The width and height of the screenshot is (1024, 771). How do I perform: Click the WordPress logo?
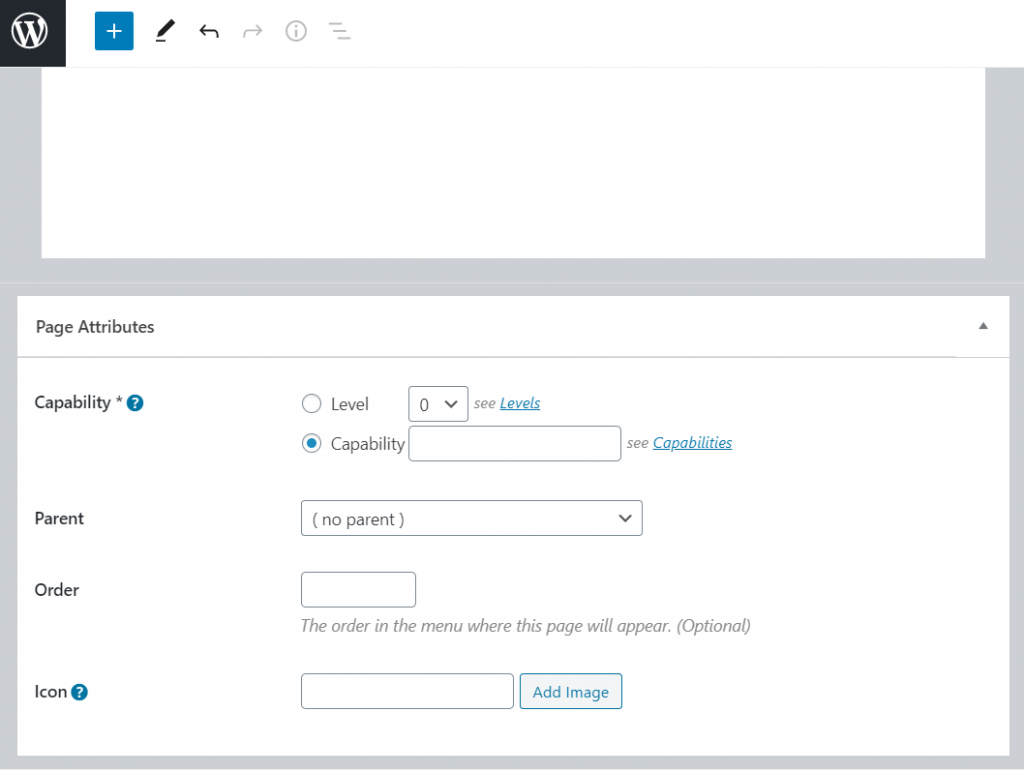pos(32,31)
